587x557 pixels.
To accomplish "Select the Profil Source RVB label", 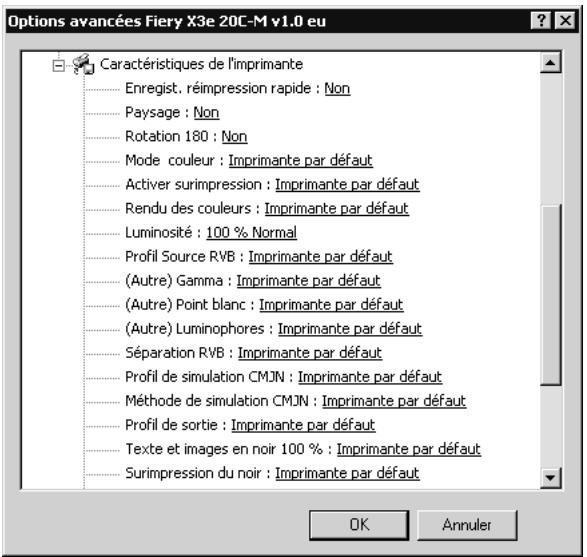I will (x=180, y=257).
